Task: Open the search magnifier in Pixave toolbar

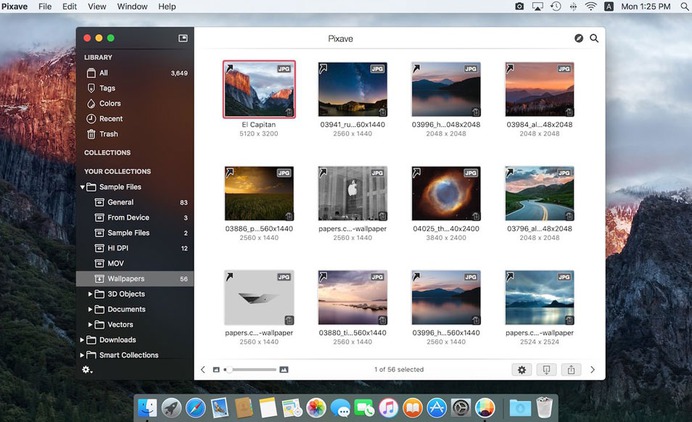Action: point(594,39)
